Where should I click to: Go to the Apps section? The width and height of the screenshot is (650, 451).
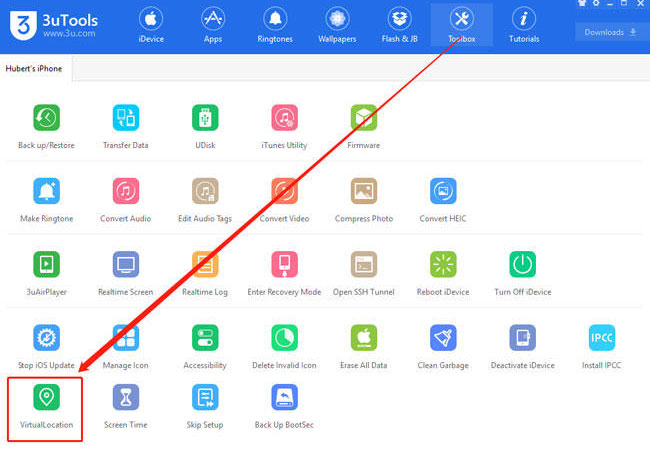[x=213, y=25]
